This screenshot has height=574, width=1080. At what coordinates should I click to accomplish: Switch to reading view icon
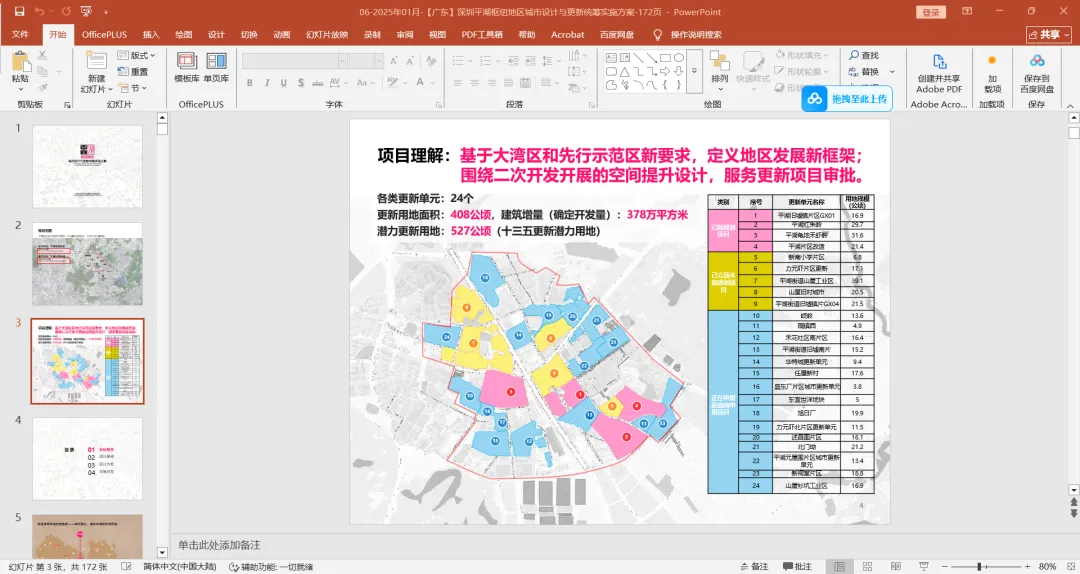pos(895,566)
